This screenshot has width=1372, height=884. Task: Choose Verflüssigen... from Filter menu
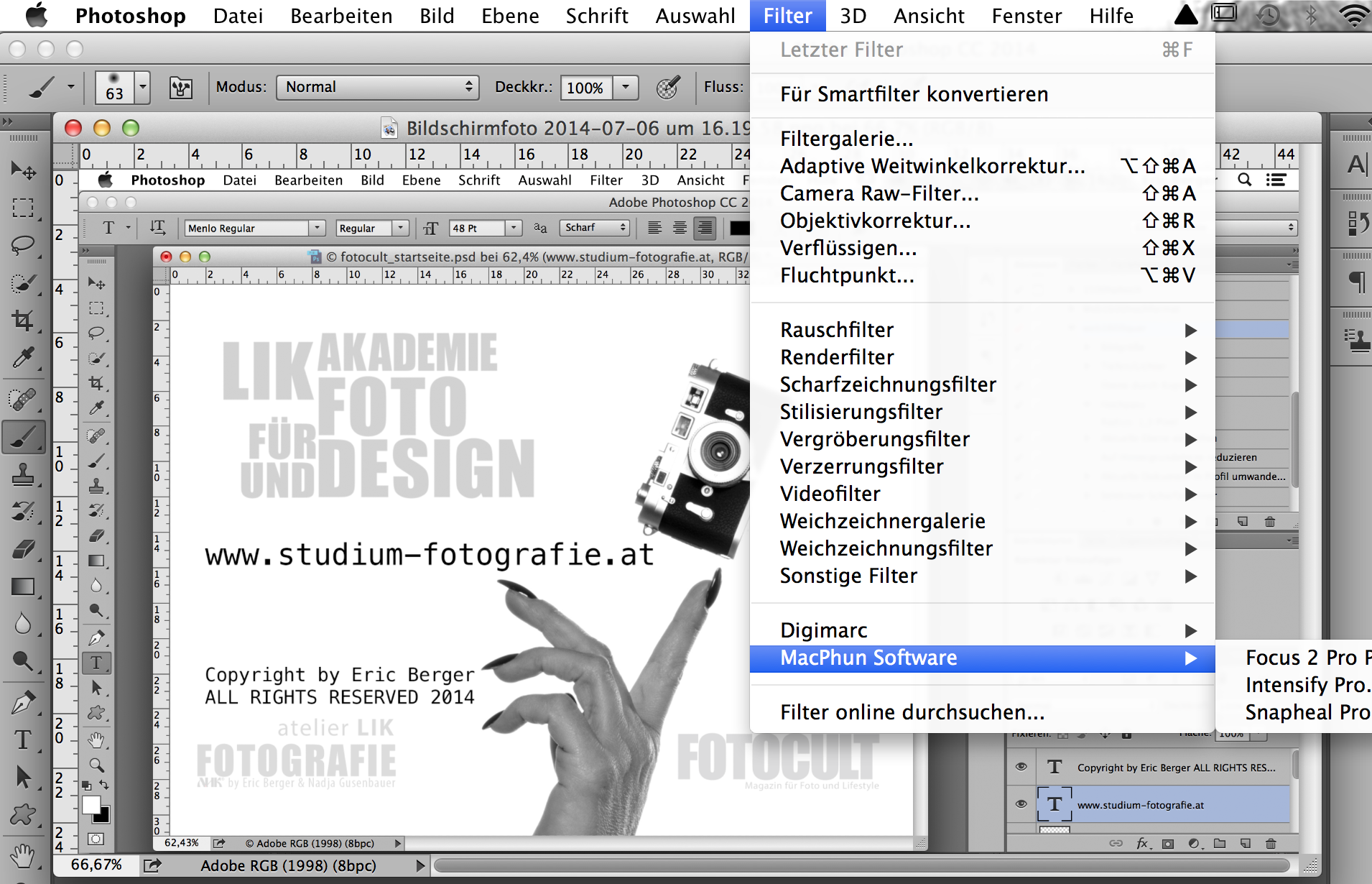[x=983, y=248]
